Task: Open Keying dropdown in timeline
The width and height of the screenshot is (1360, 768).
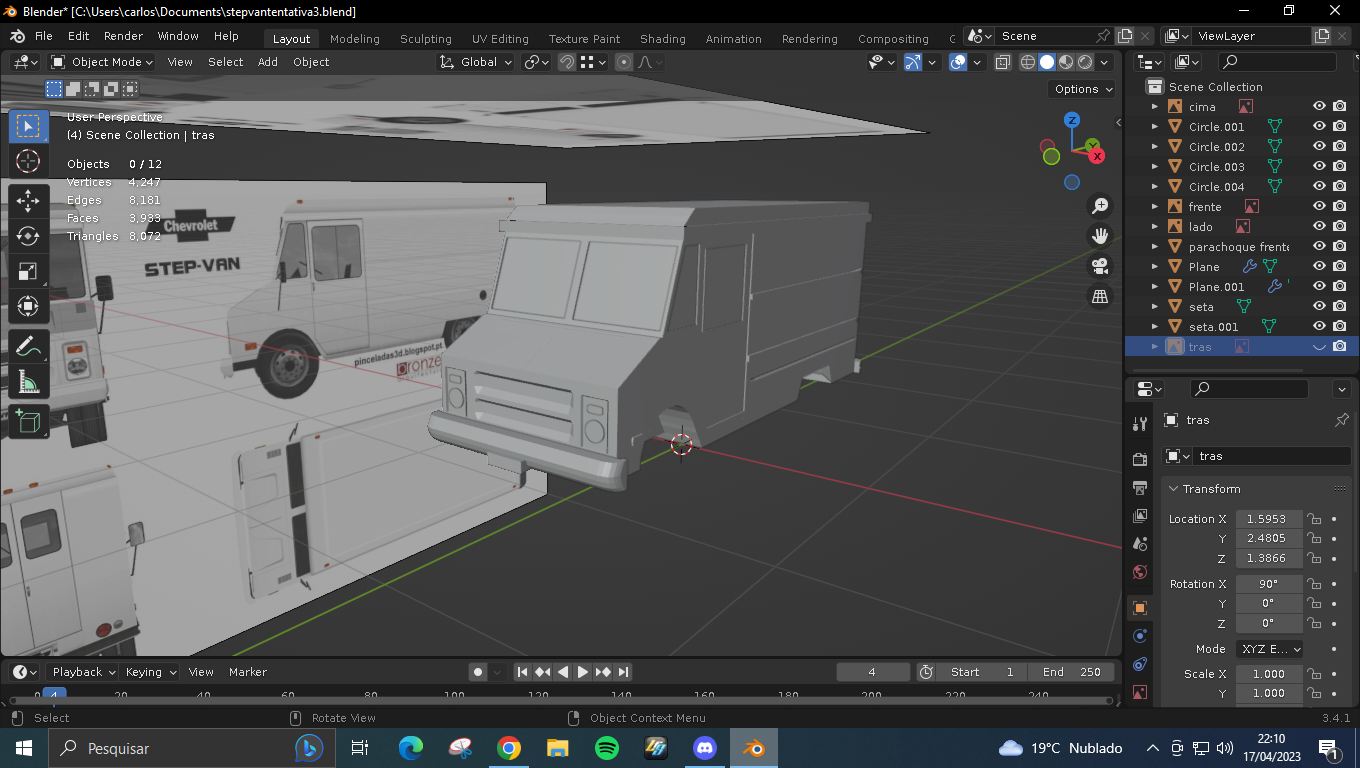Action: pos(151,672)
